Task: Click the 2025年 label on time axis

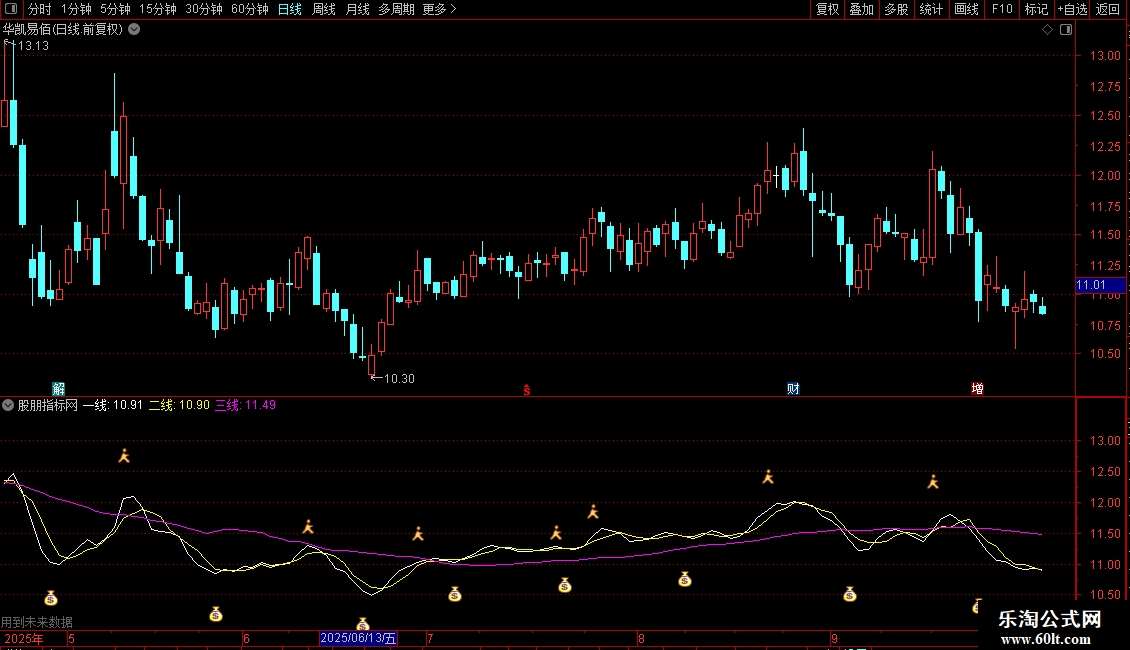Action: (24, 638)
